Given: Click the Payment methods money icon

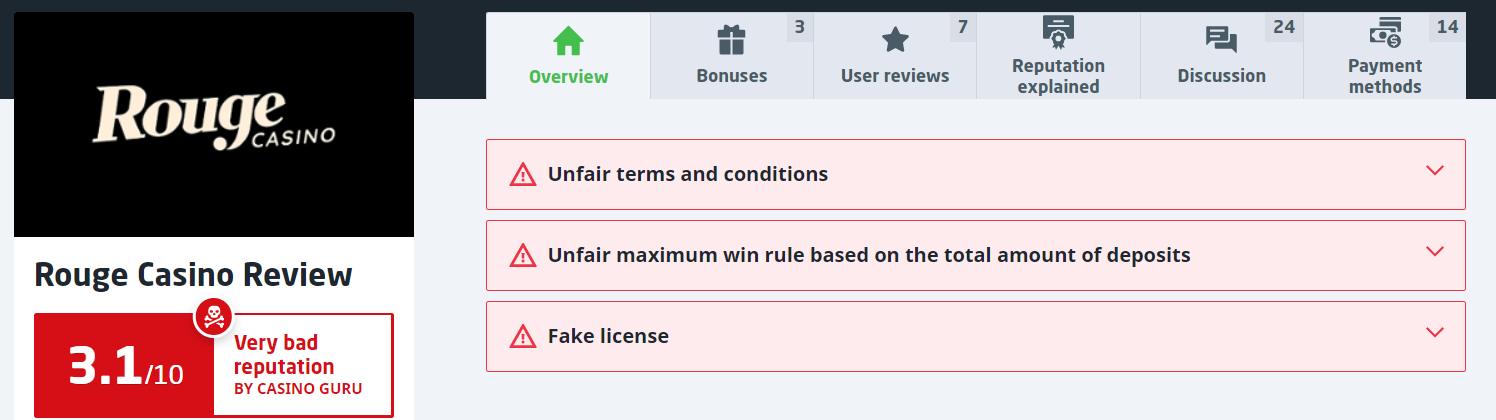Looking at the screenshot, I should coord(1385,32).
